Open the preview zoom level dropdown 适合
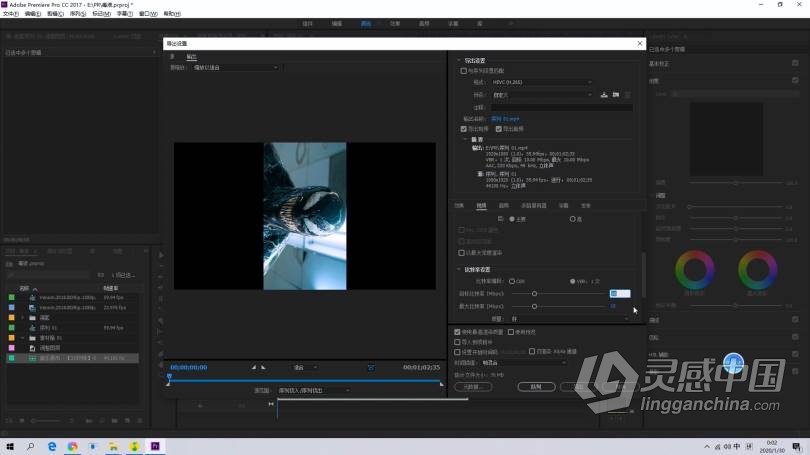The height and width of the screenshot is (455, 810). click(305, 368)
